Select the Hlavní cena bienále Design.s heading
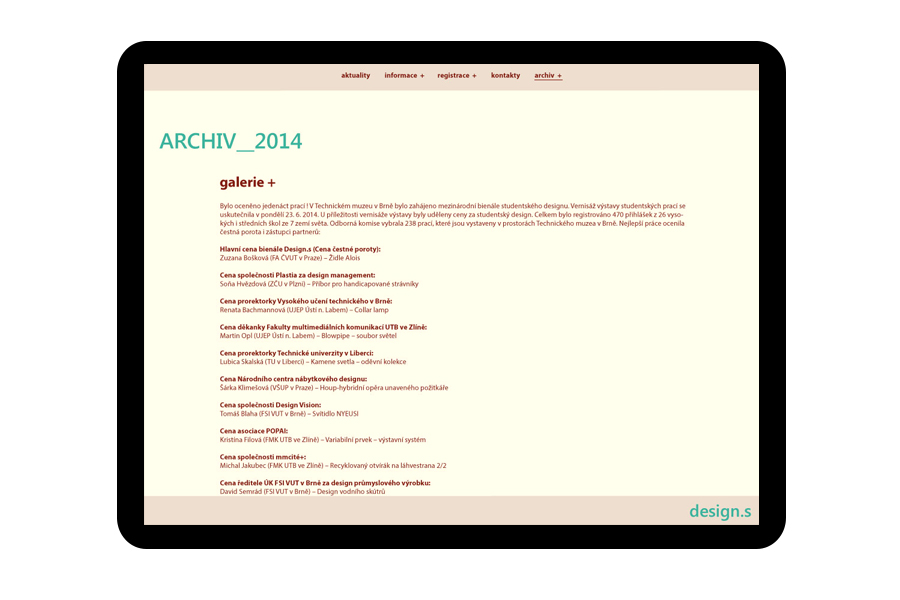Viewport: 900px width, 600px height. [300, 249]
